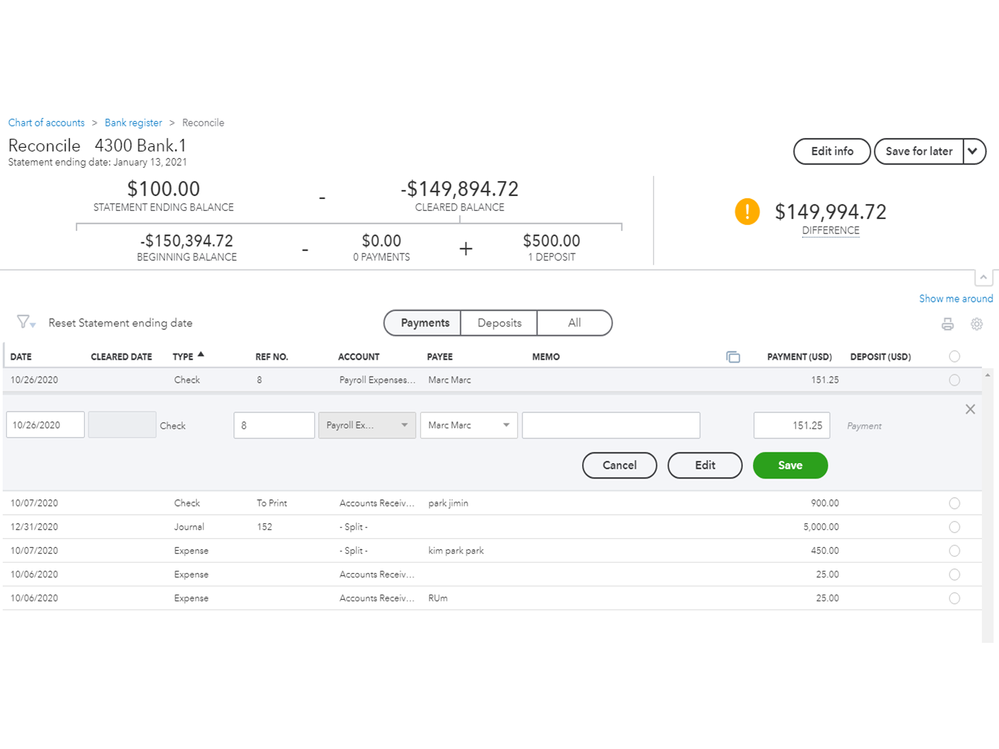The image size is (999, 749).
Task: Click the RUm payee cell
Action: (438, 599)
